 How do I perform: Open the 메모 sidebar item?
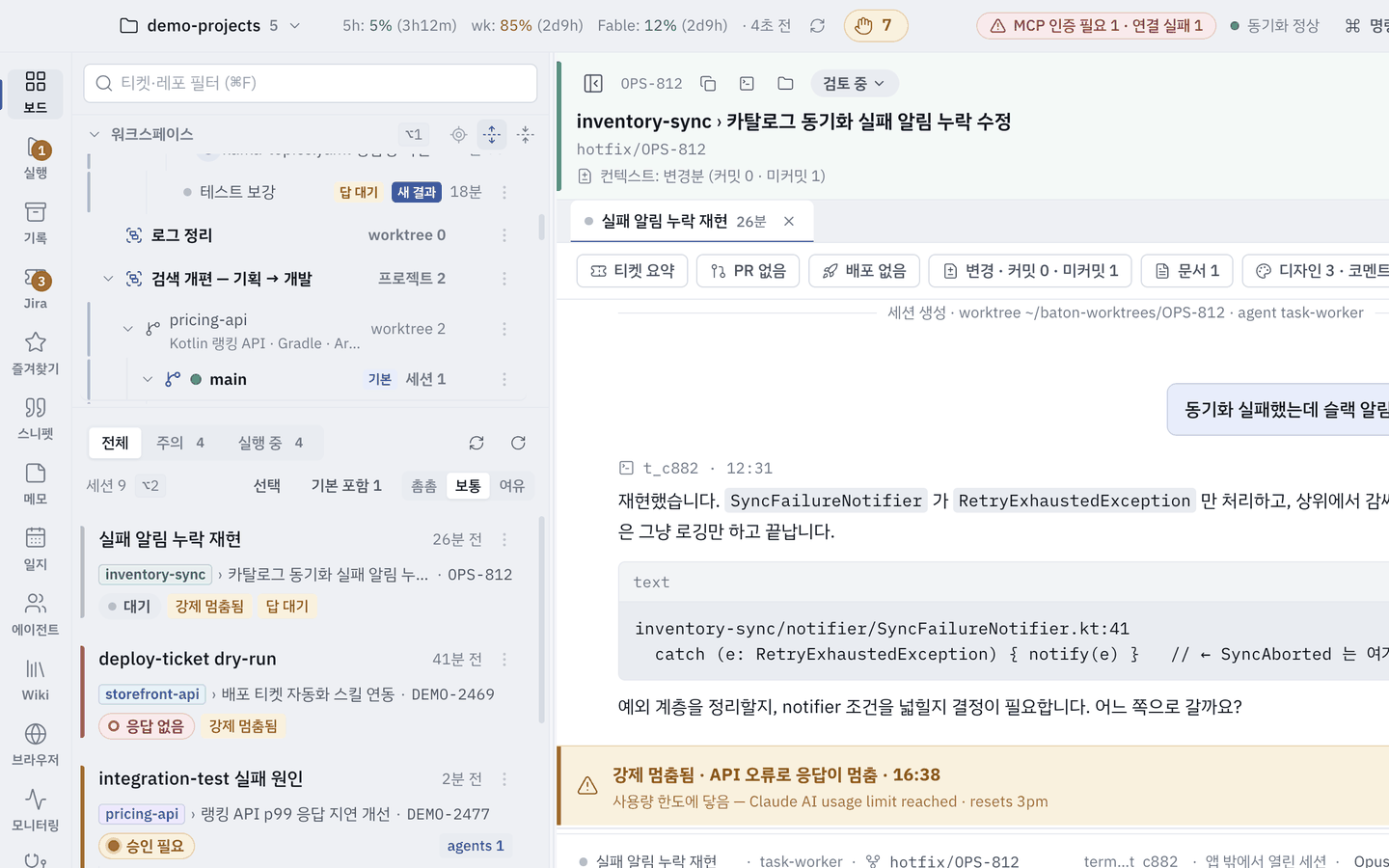click(x=35, y=485)
